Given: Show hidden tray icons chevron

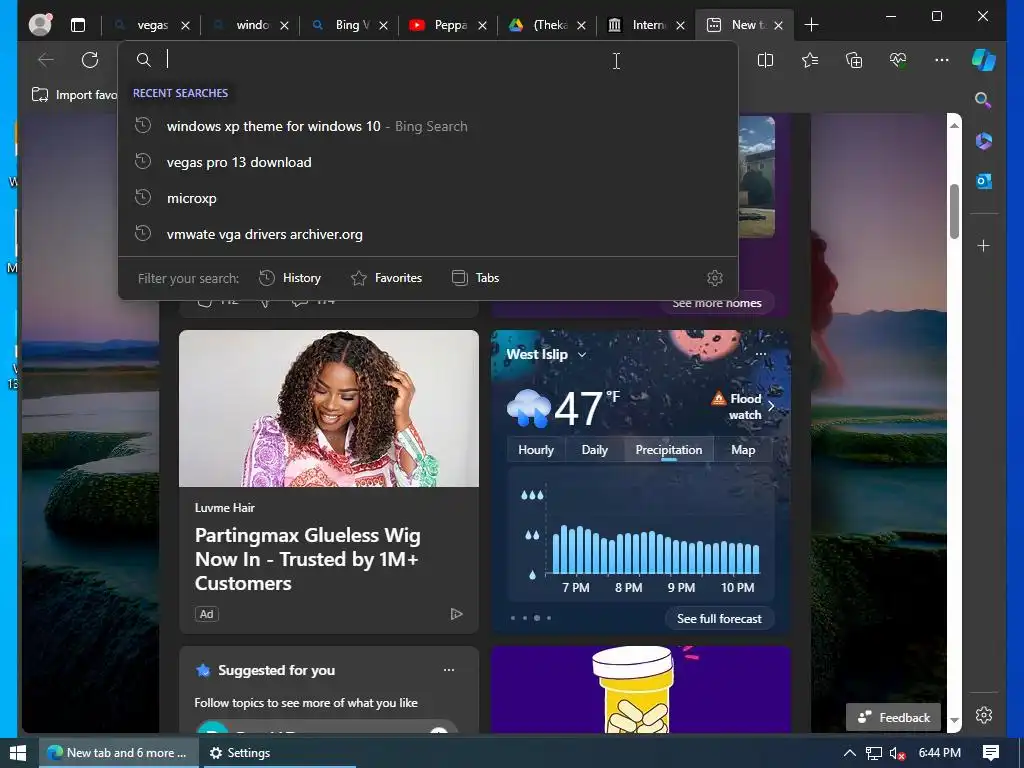Looking at the screenshot, I should [850, 753].
